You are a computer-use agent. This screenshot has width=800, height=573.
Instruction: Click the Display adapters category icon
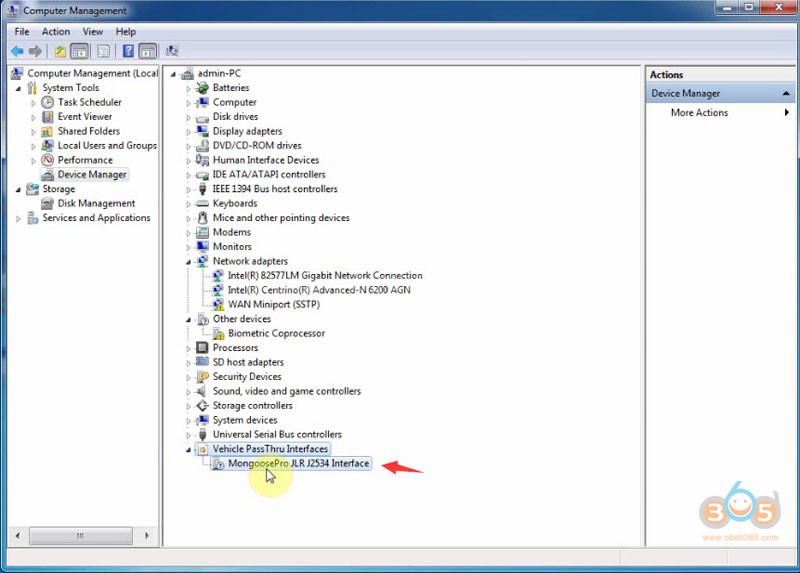pyautogui.click(x=203, y=131)
